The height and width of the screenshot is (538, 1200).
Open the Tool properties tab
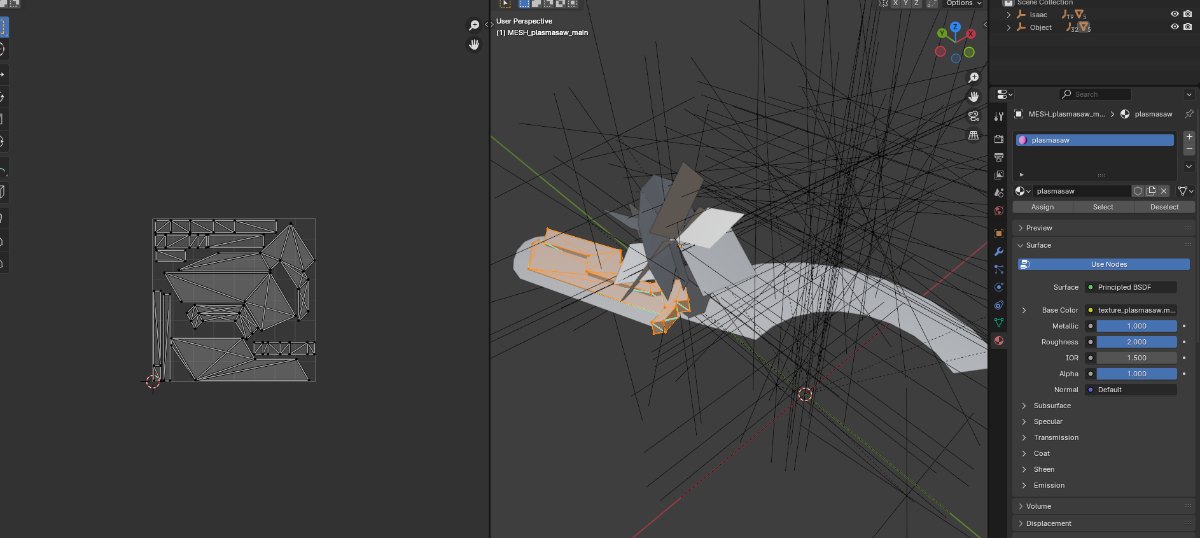click(998, 116)
